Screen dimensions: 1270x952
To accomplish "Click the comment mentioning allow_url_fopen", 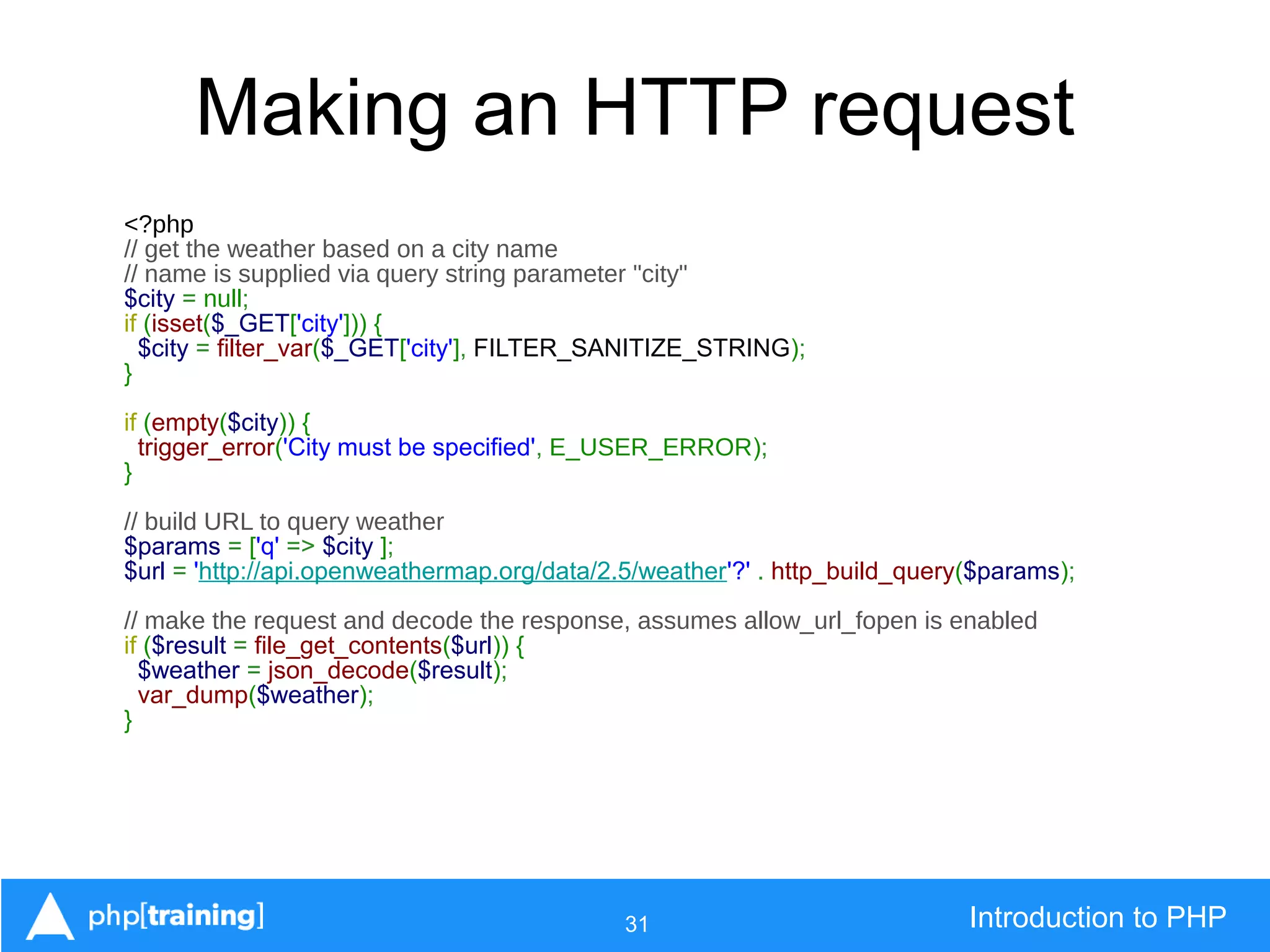I will tap(580, 621).
